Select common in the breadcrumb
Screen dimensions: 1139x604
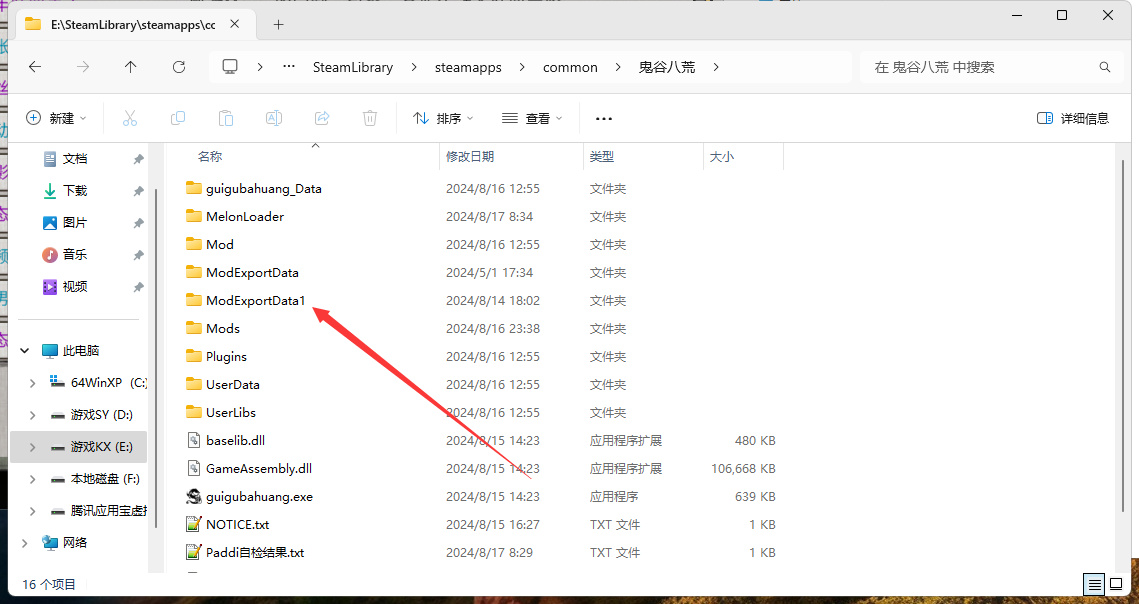click(570, 67)
